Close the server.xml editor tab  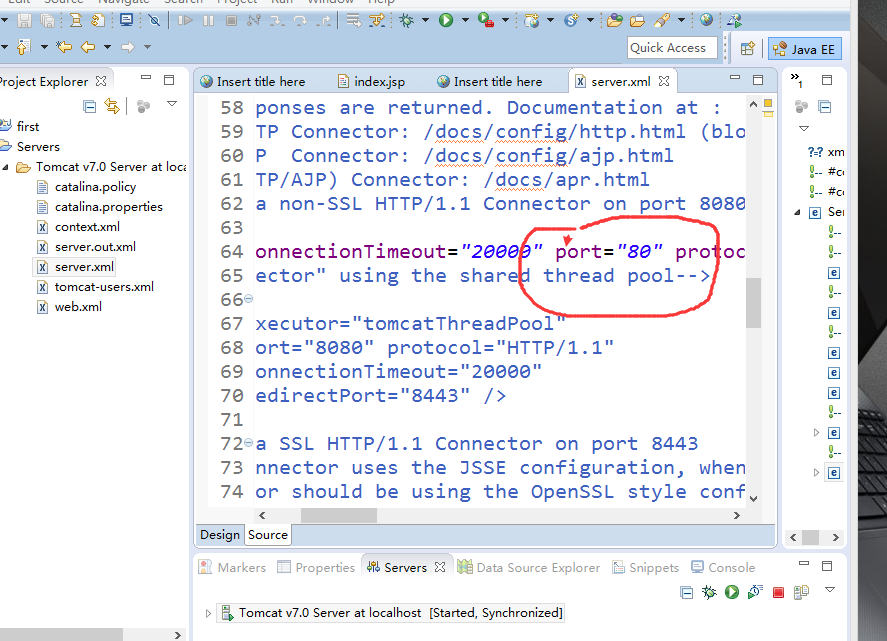tap(664, 81)
